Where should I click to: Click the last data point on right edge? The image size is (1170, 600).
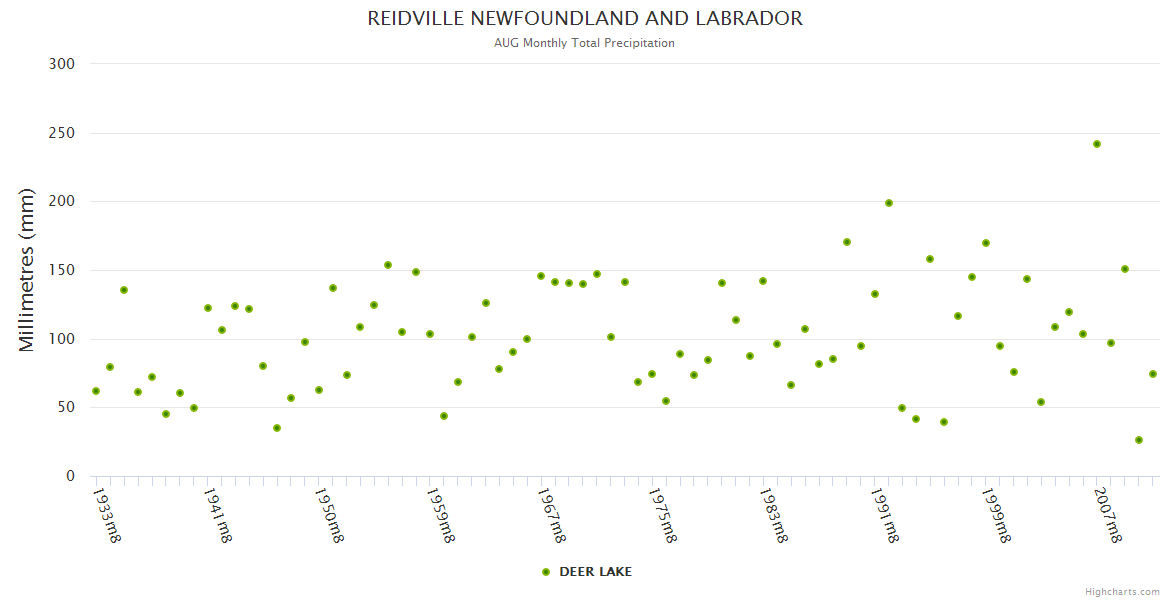(x=1153, y=374)
